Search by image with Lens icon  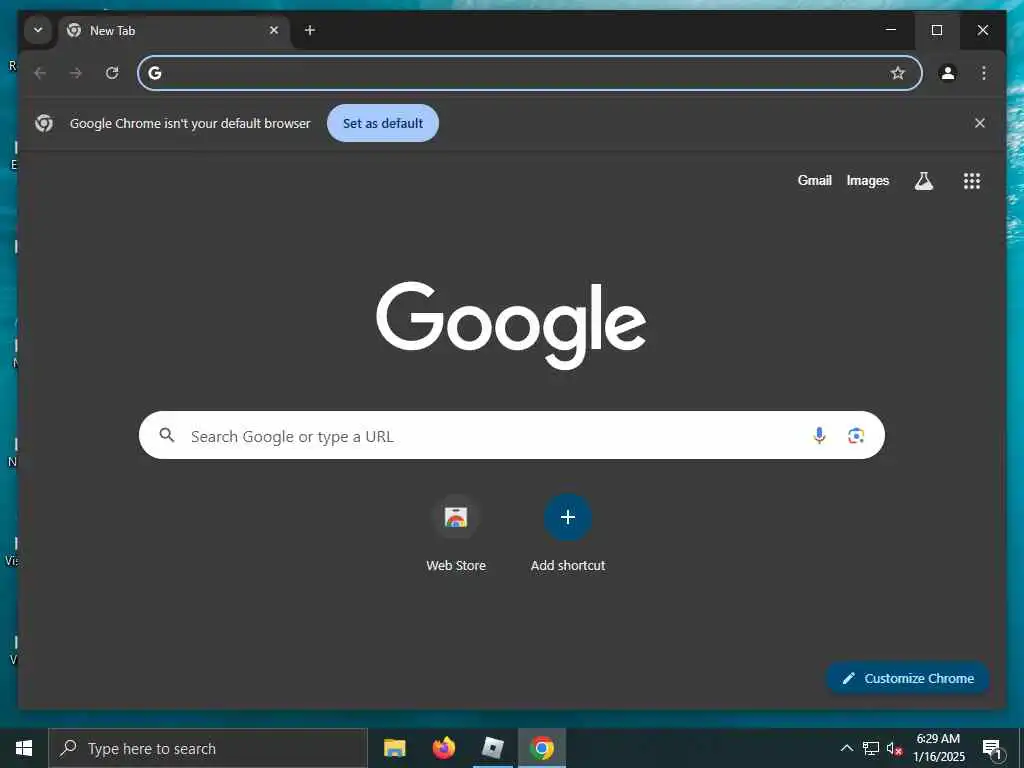856,436
